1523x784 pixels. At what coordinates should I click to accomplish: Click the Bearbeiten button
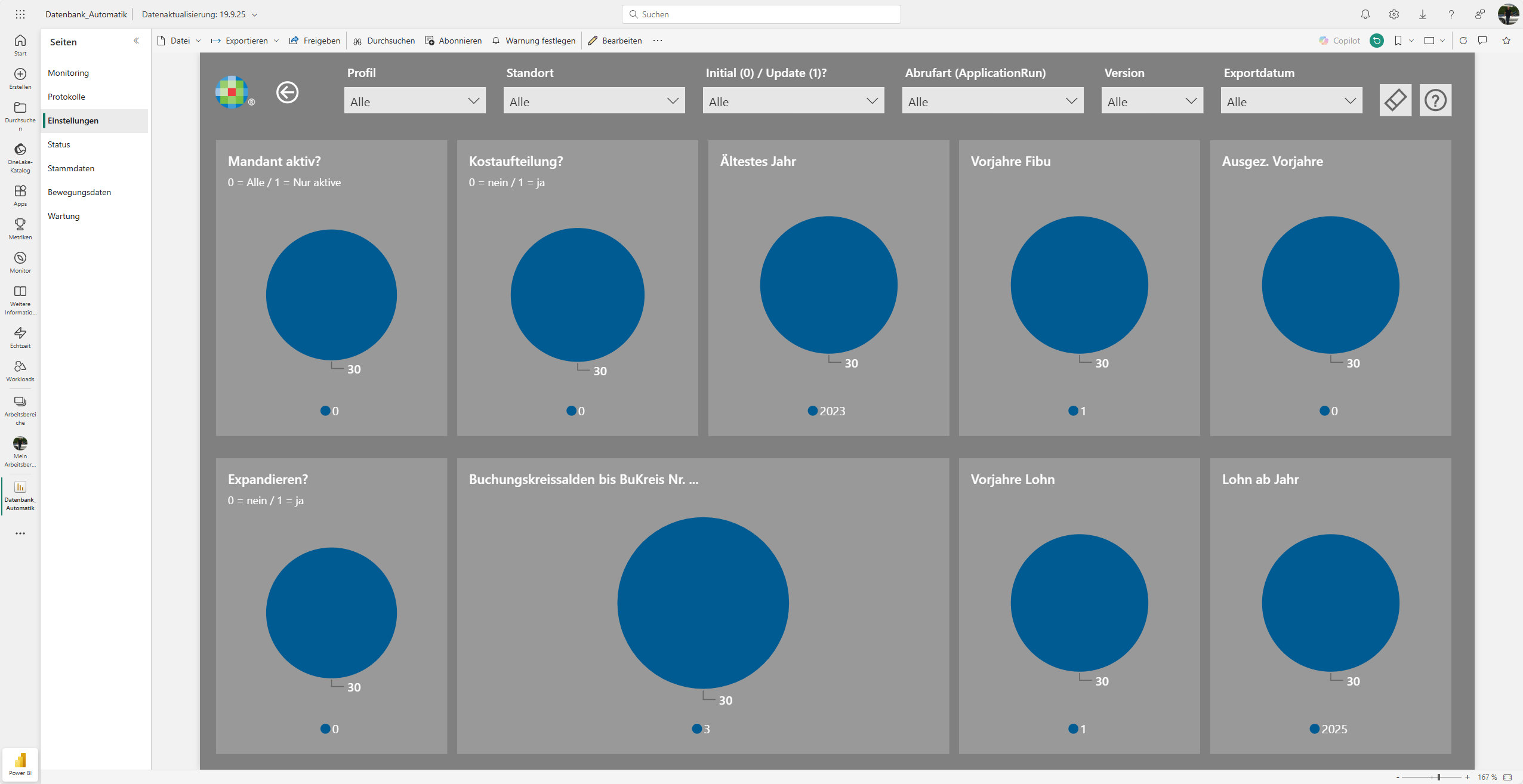(615, 41)
